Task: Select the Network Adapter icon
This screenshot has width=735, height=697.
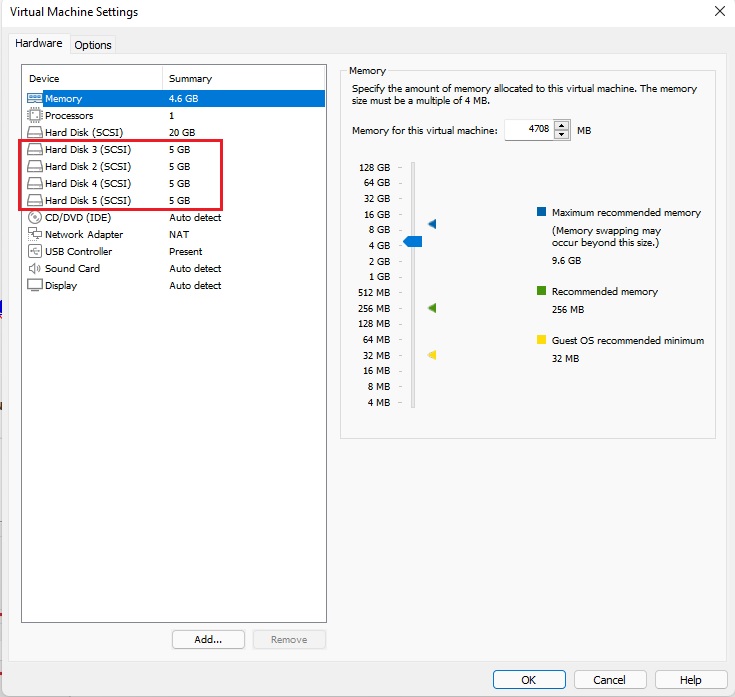Action: pos(35,235)
